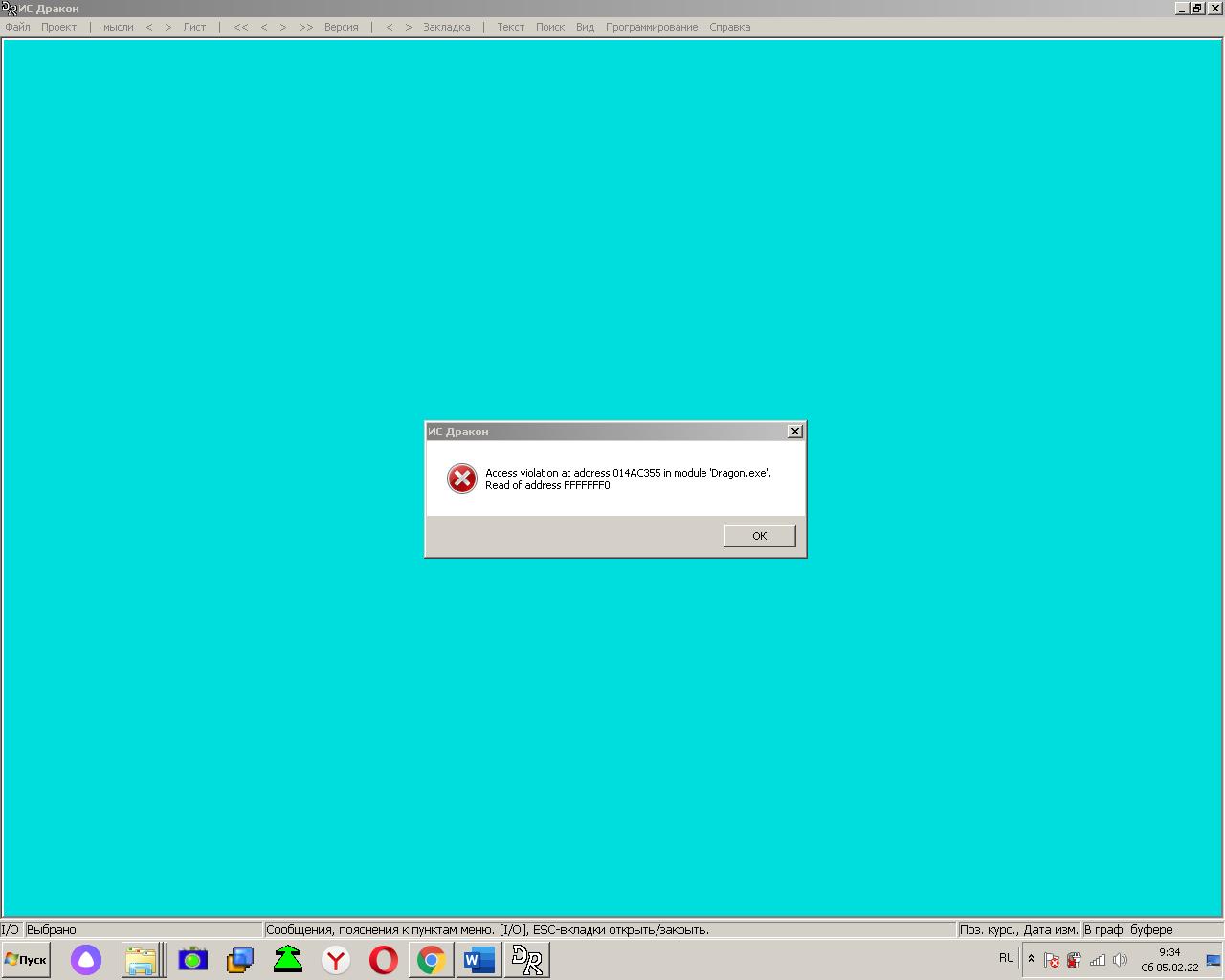Open File Explorer from the taskbar
Screen dimensions: 1225x980
tap(141, 959)
